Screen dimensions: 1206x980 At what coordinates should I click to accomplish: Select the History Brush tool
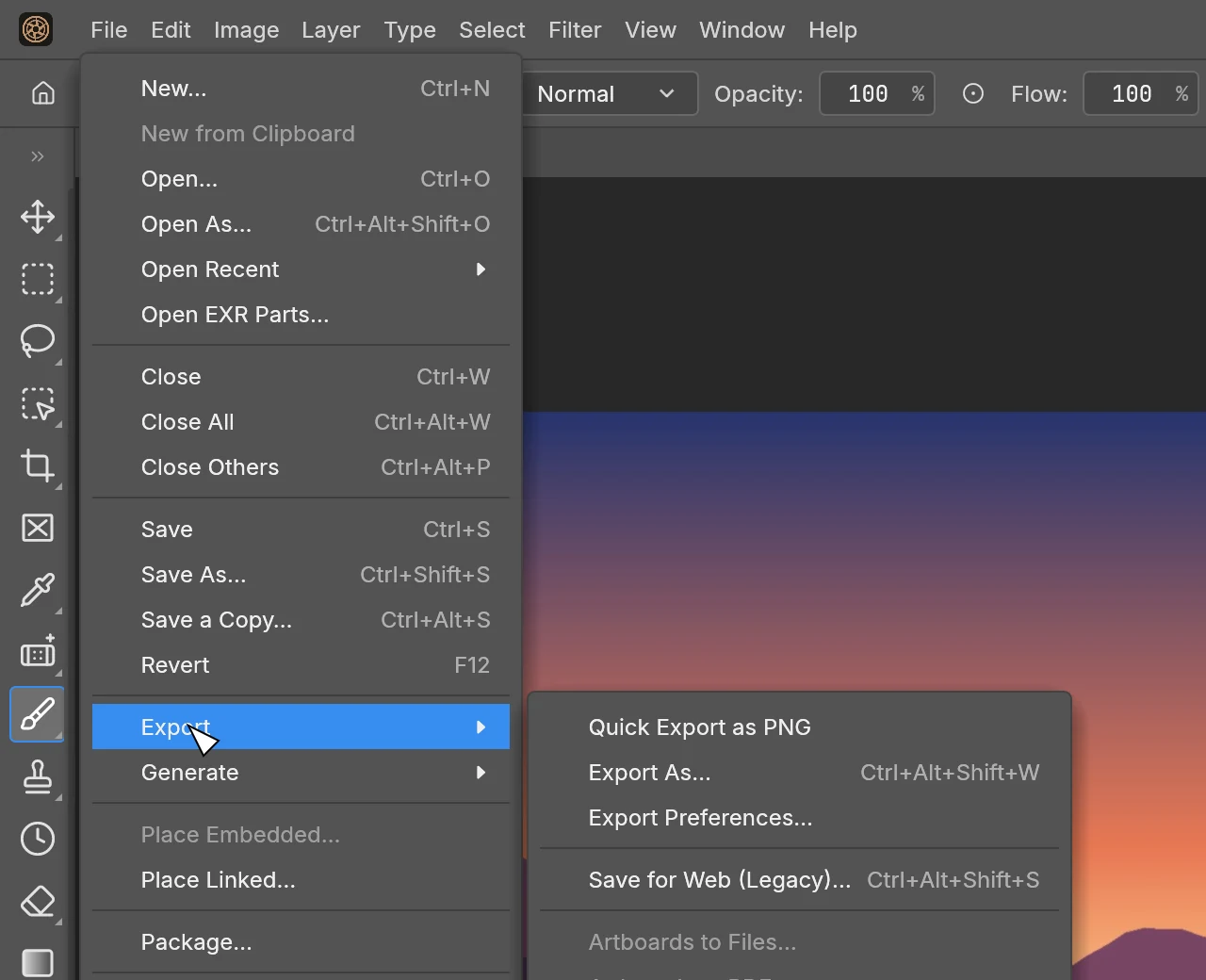point(38,839)
